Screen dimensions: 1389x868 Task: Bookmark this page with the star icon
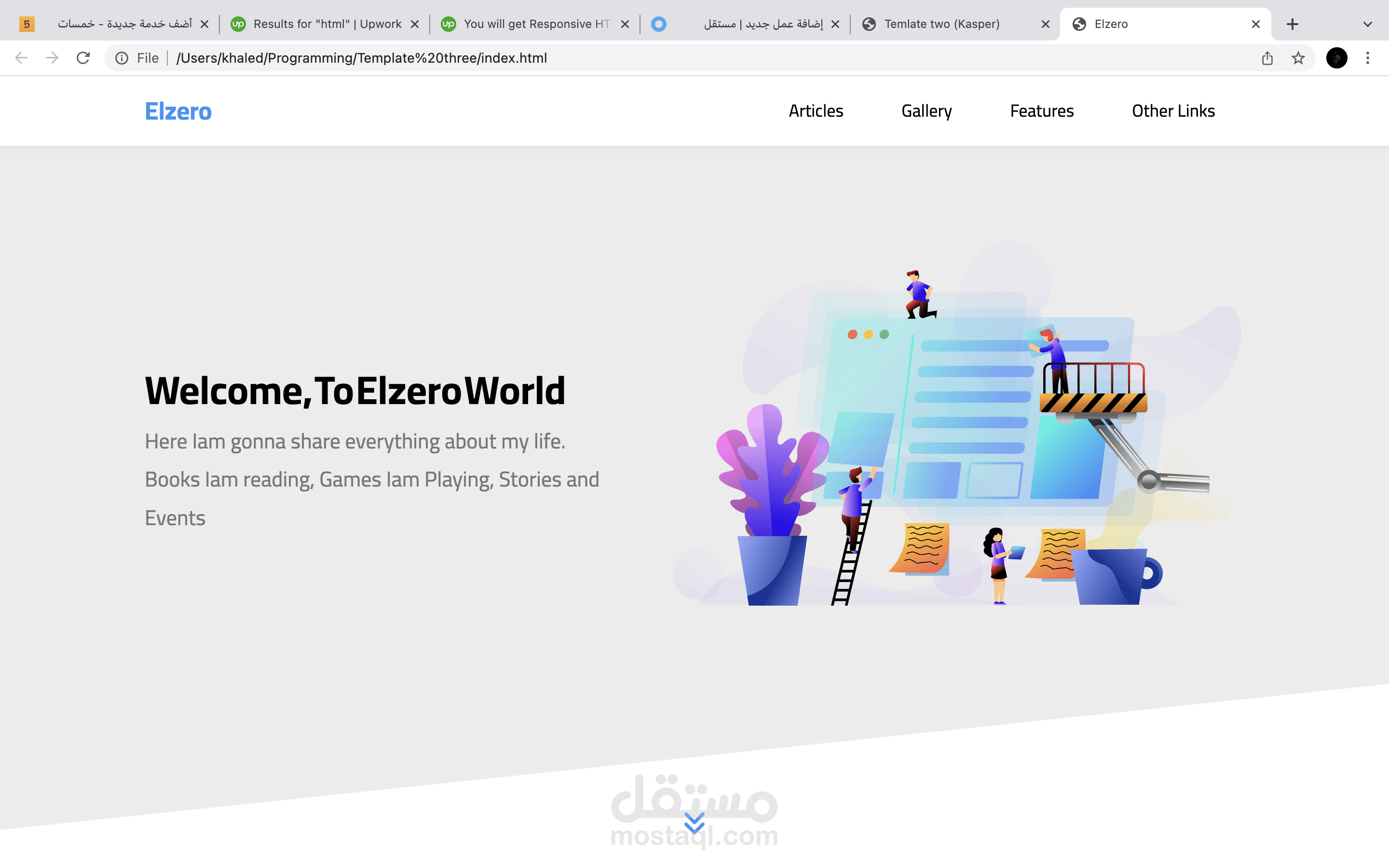1298,58
